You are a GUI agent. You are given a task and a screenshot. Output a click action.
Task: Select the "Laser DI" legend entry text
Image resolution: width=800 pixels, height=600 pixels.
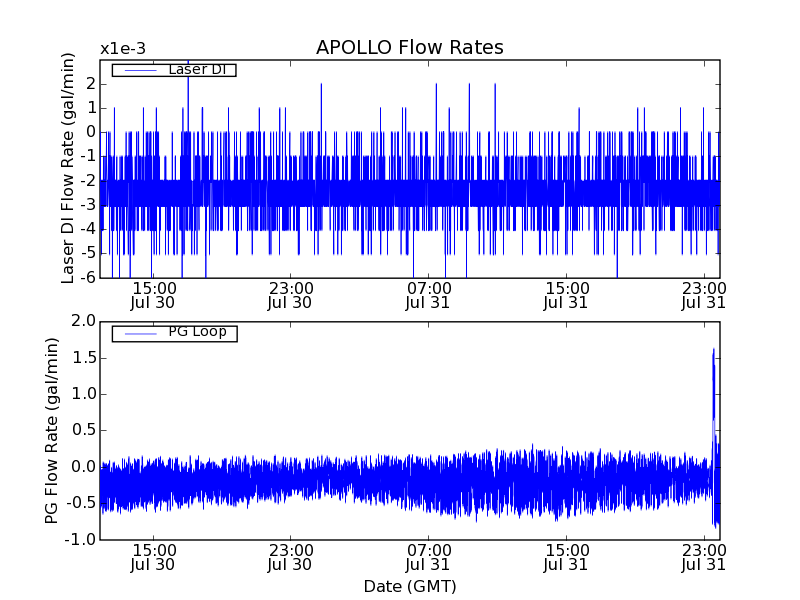197,69
